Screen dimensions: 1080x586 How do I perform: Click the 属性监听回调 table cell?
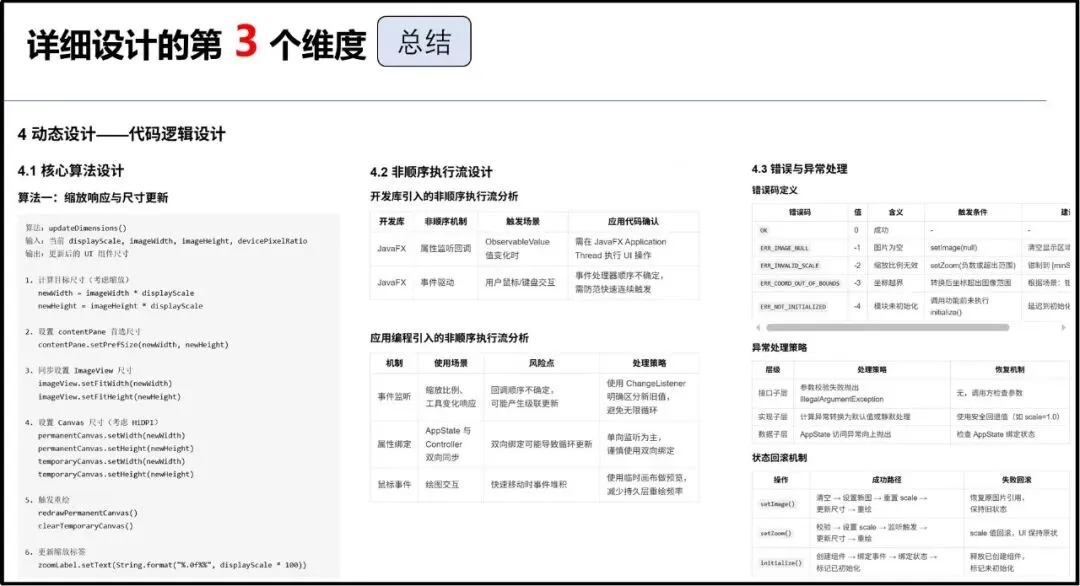(446, 249)
